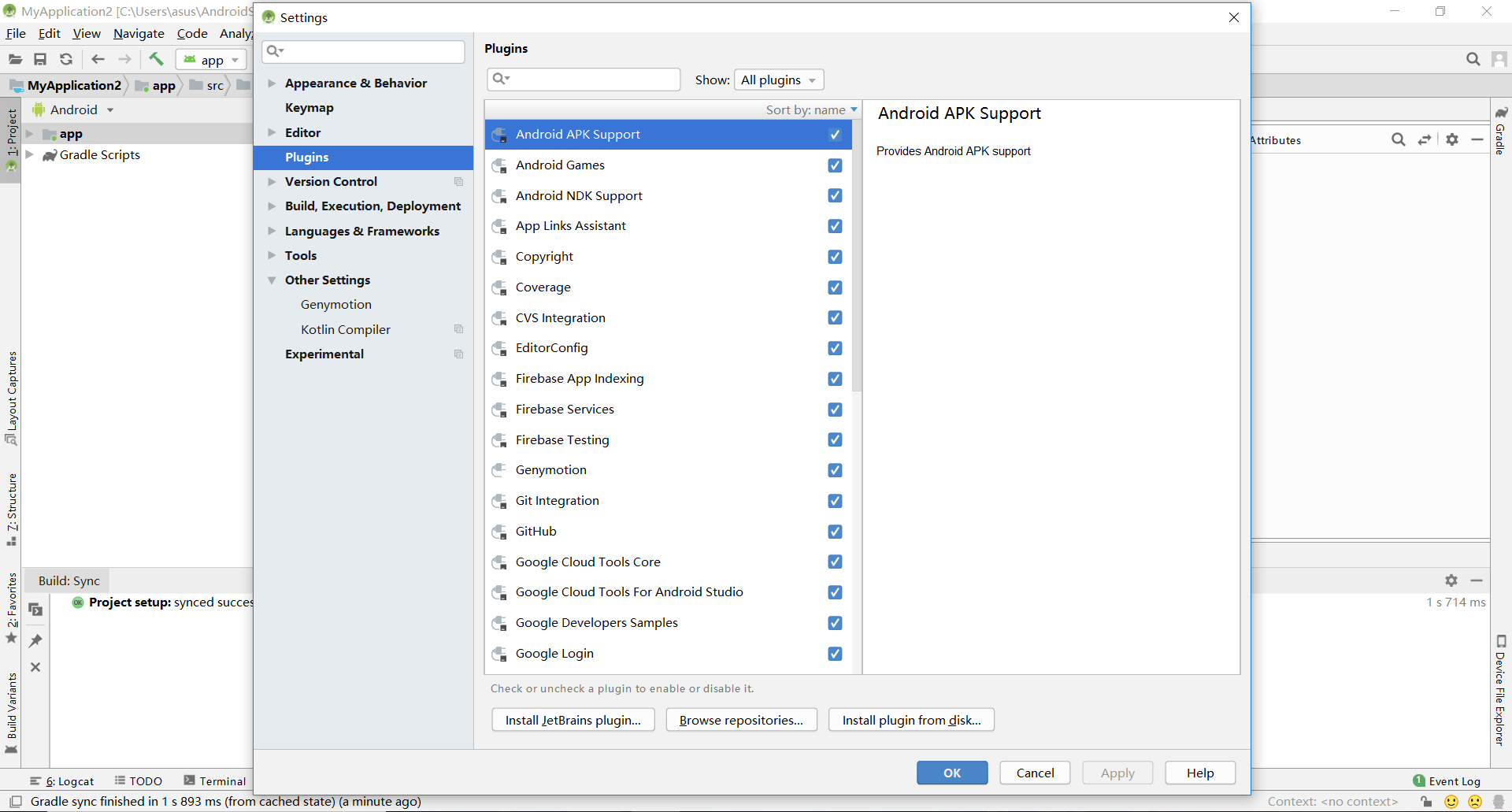Click the Make Project hammer icon
The image size is (1512, 812).
[x=156, y=59]
